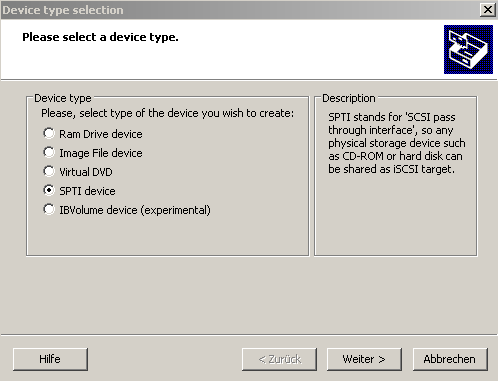
Task: Click the disabled < Zurück button
Action: pos(279,359)
